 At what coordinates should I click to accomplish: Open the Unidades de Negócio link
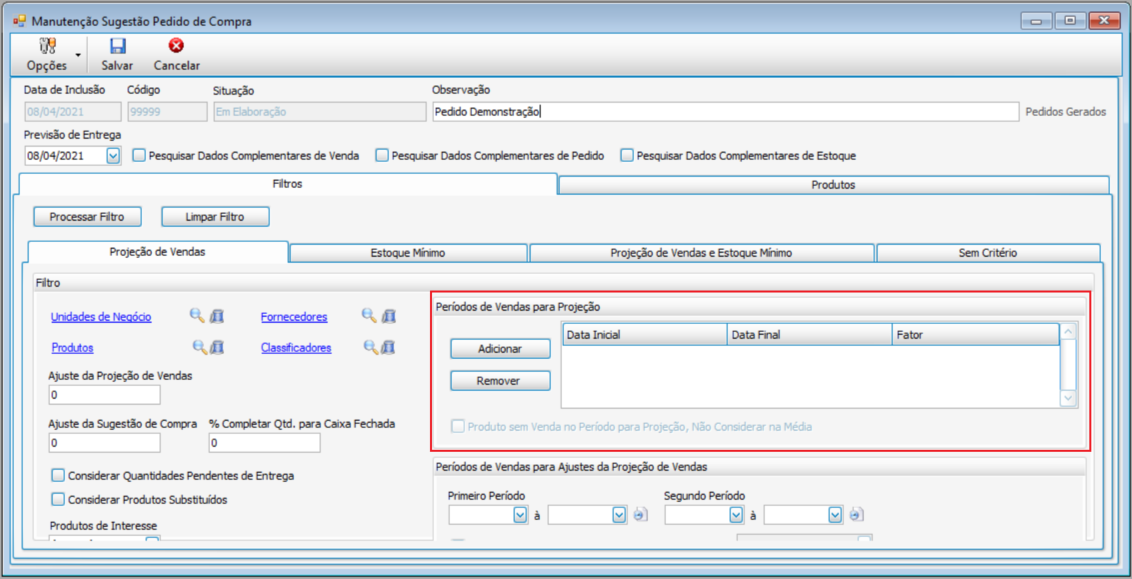point(102,316)
